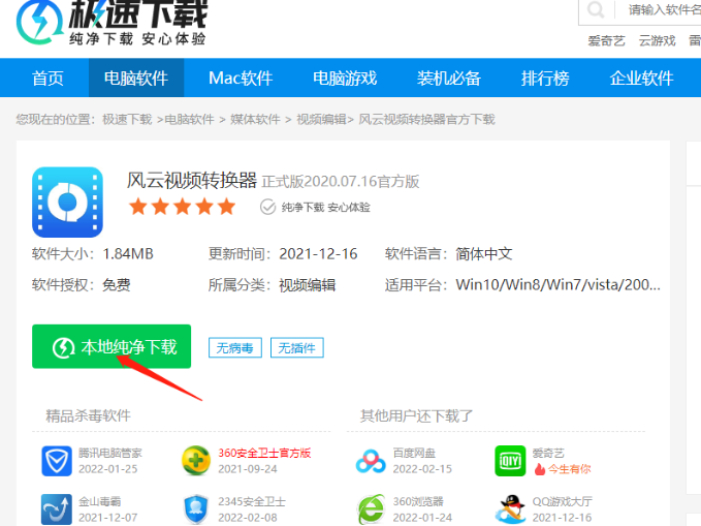
Task: Open the 腾讯电脑管家 text link
Action: click(x=110, y=453)
